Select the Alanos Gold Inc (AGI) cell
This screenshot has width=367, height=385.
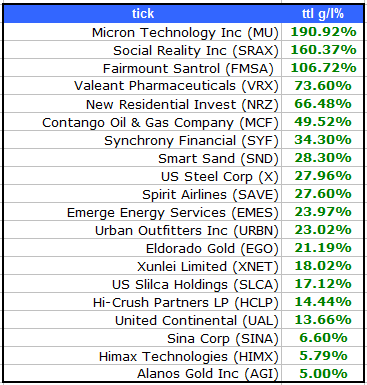point(143,373)
